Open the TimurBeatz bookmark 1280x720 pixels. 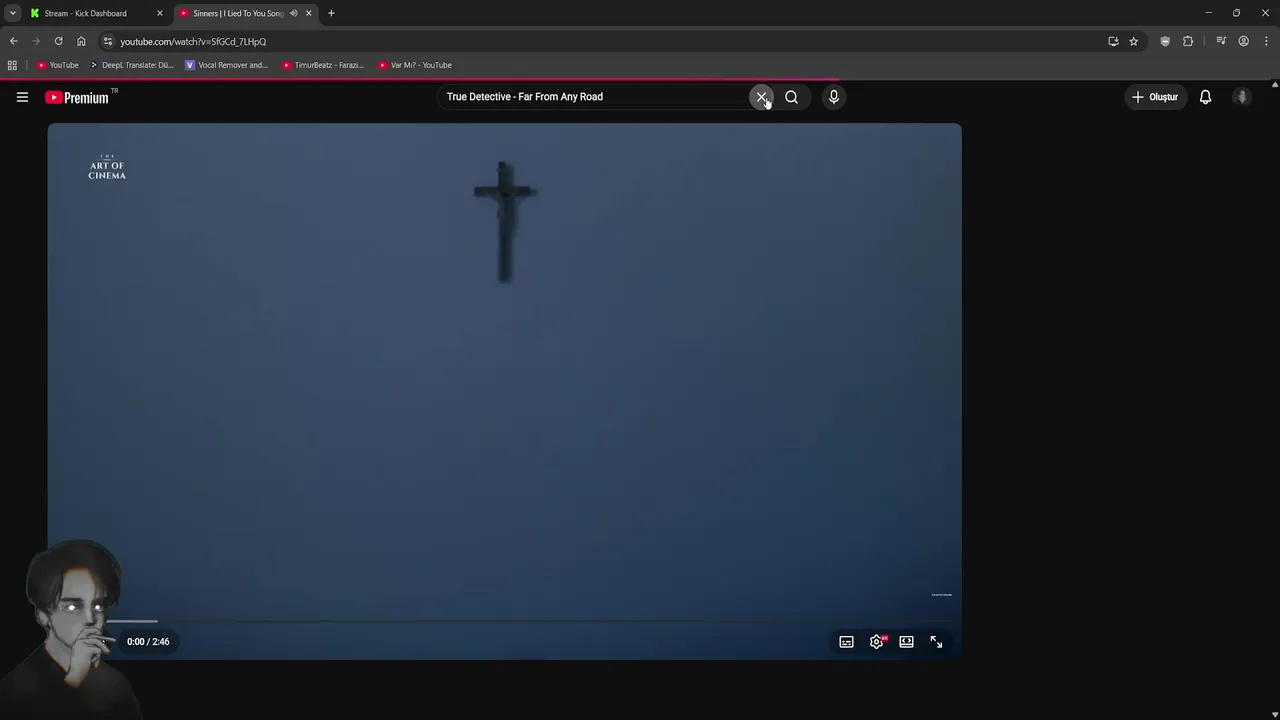pos(323,65)
